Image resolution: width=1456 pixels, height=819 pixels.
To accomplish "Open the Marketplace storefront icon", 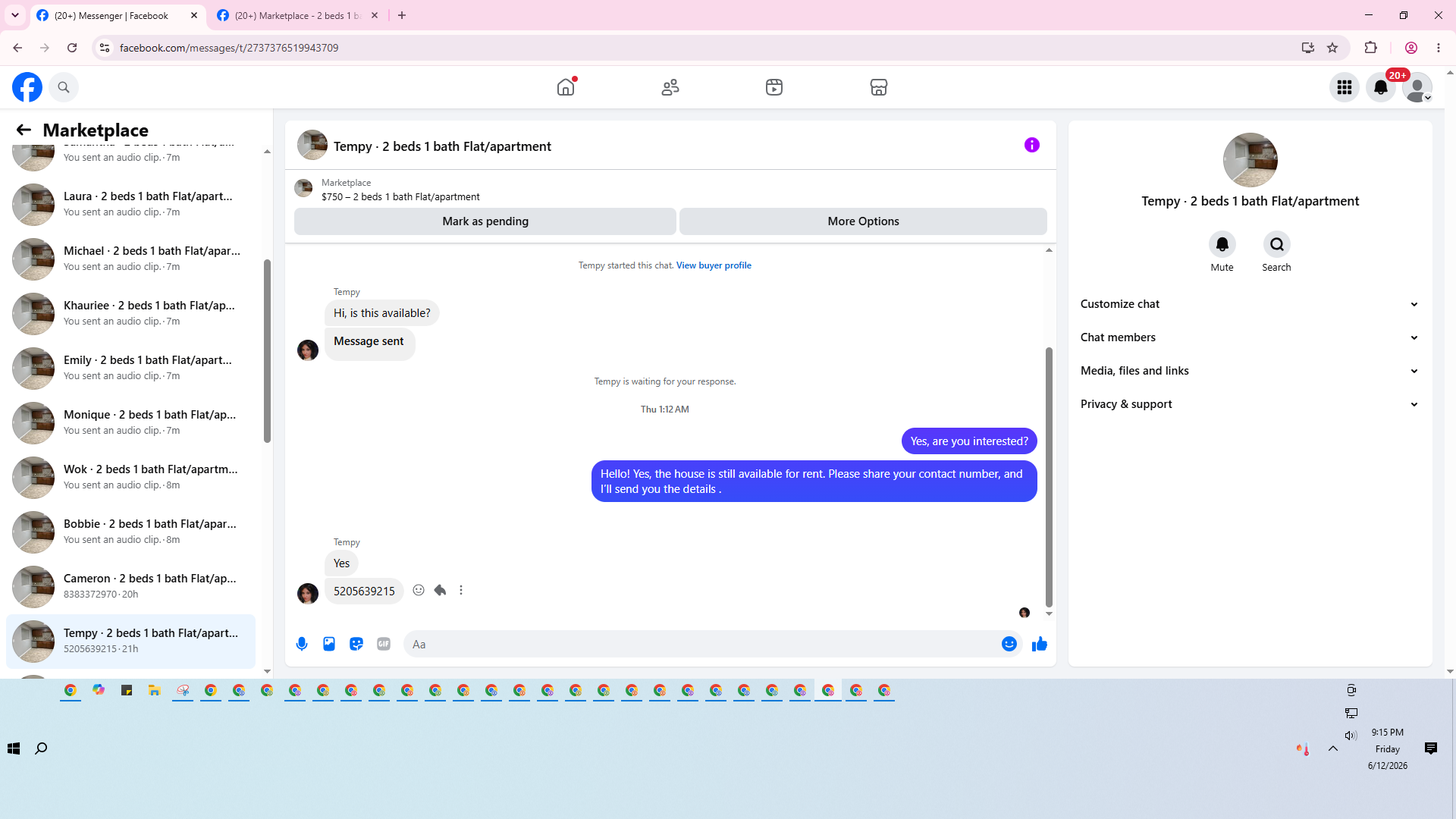I will (x=879, y=87).
